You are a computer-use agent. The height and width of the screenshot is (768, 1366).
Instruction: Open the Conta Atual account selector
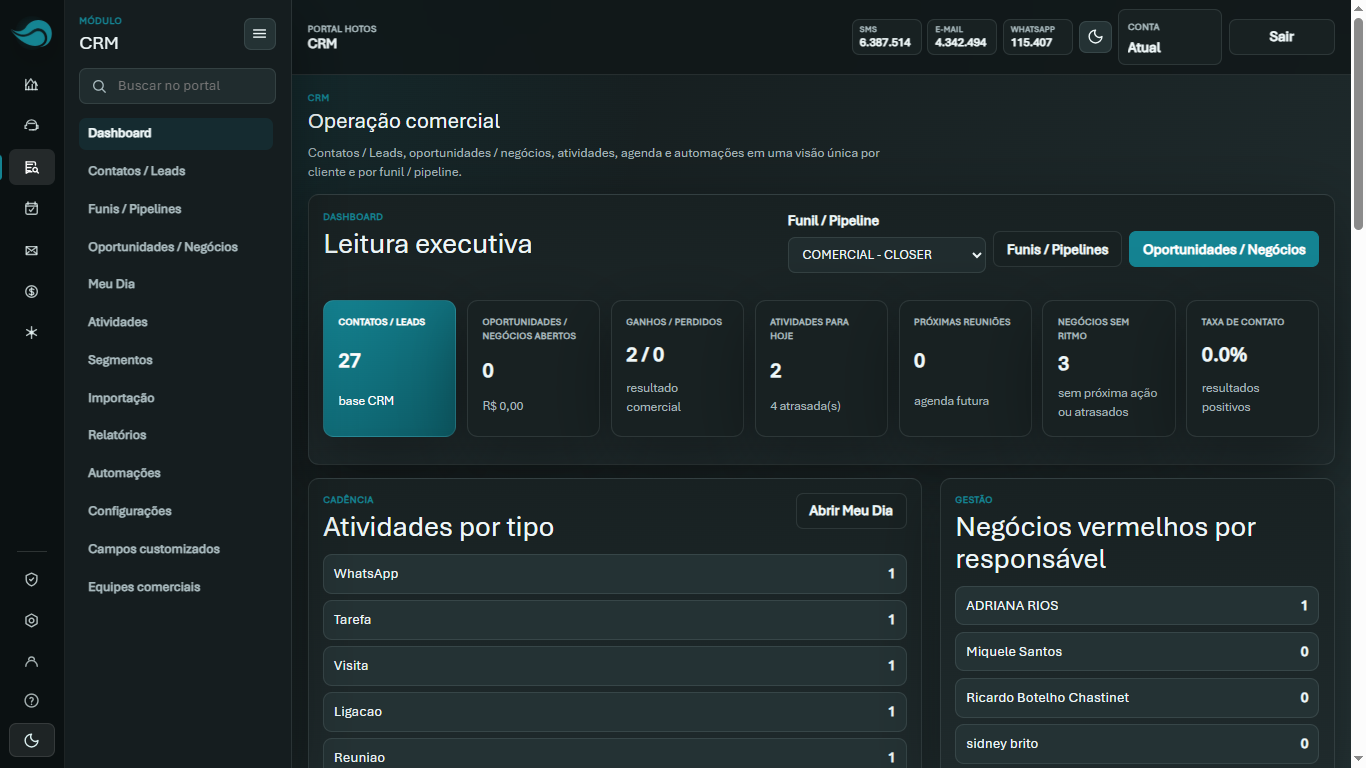(x=1170, y=37)
